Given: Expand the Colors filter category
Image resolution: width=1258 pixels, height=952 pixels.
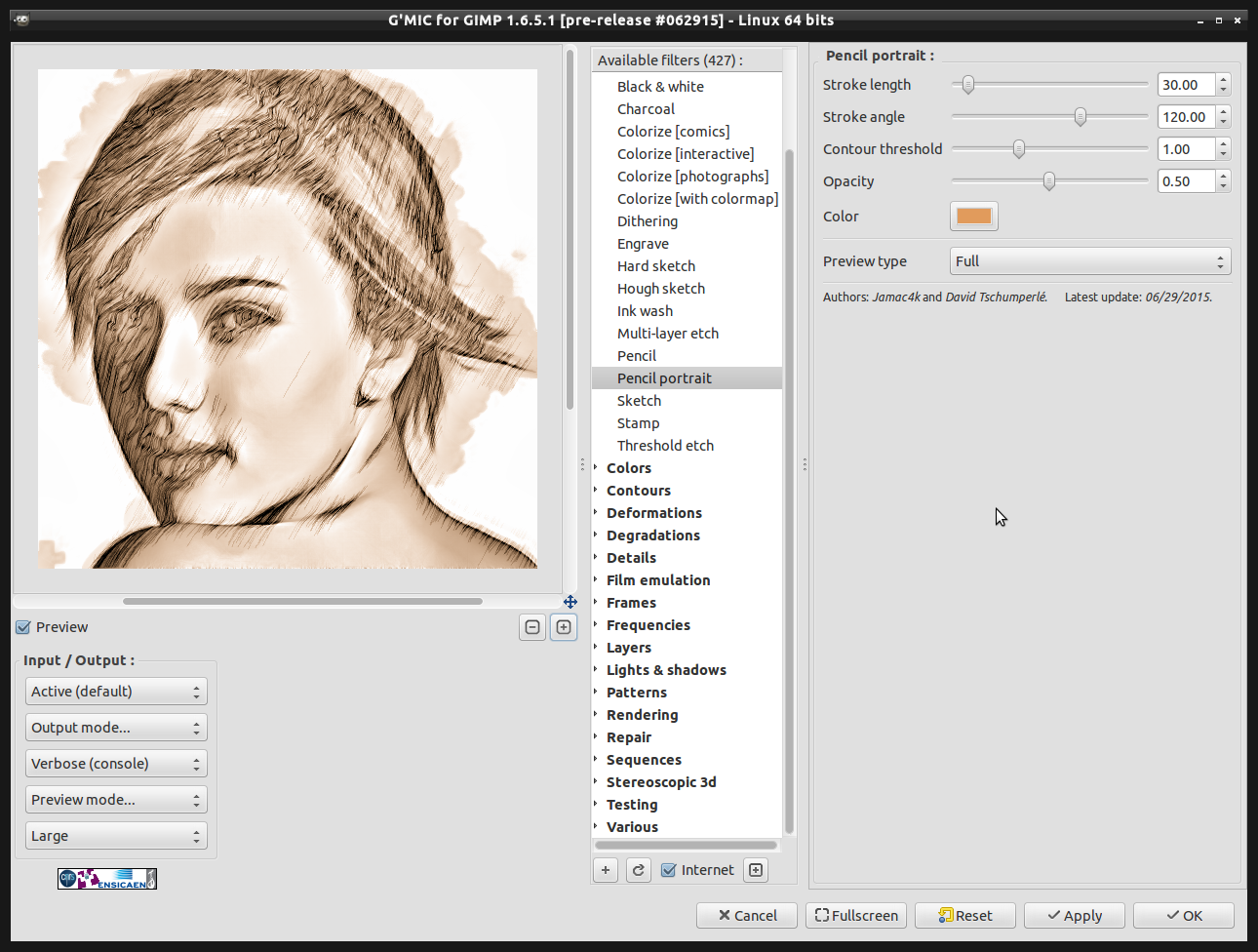Looking at the screenshot, I should (x=596, y=468).
